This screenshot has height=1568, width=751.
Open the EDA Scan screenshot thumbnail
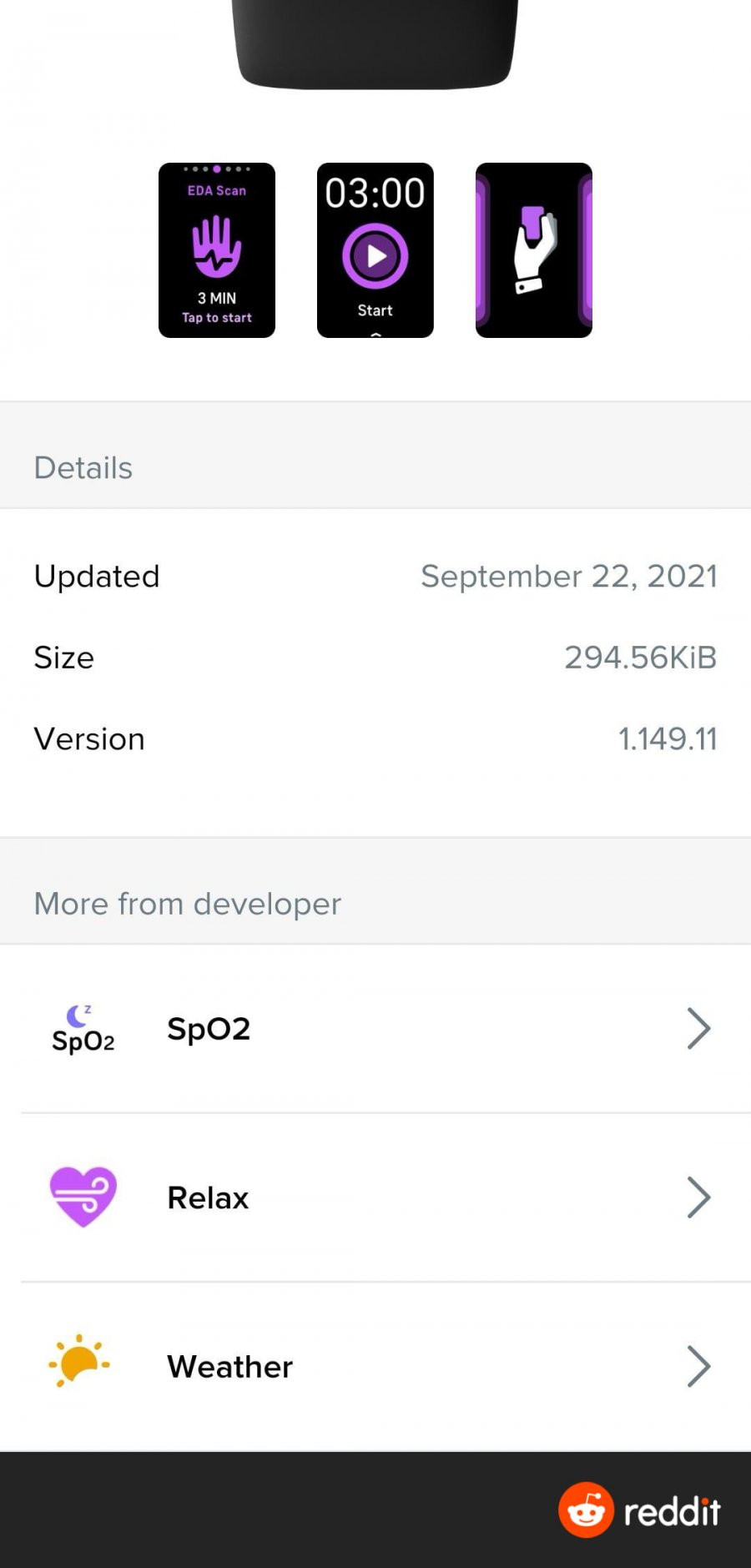pyautogui.click(x=217, y=250)
